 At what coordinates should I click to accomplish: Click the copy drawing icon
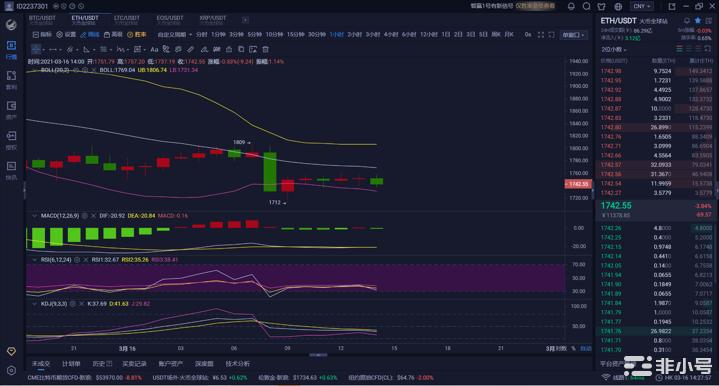(x=241, y=49)
